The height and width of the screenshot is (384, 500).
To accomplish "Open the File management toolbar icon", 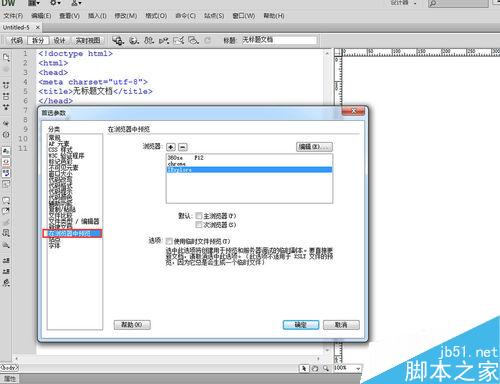I will (149, 41).
